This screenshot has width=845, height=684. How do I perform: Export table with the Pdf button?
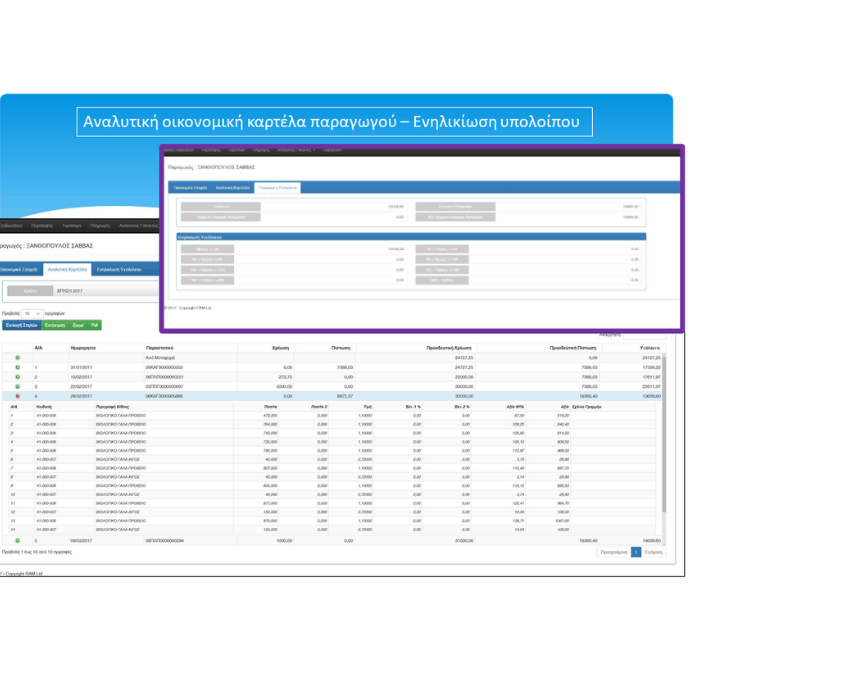94,326
